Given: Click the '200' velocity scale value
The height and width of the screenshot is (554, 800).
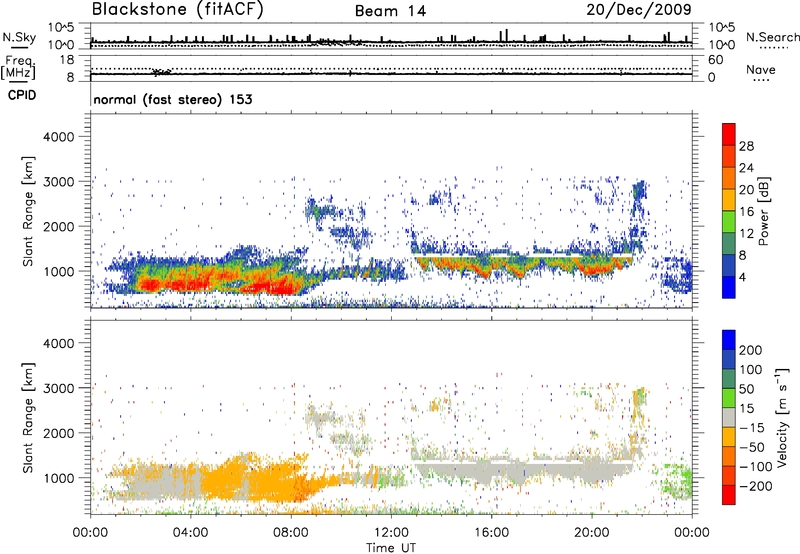Looking at the screenshot, I should tap(751, 350).
